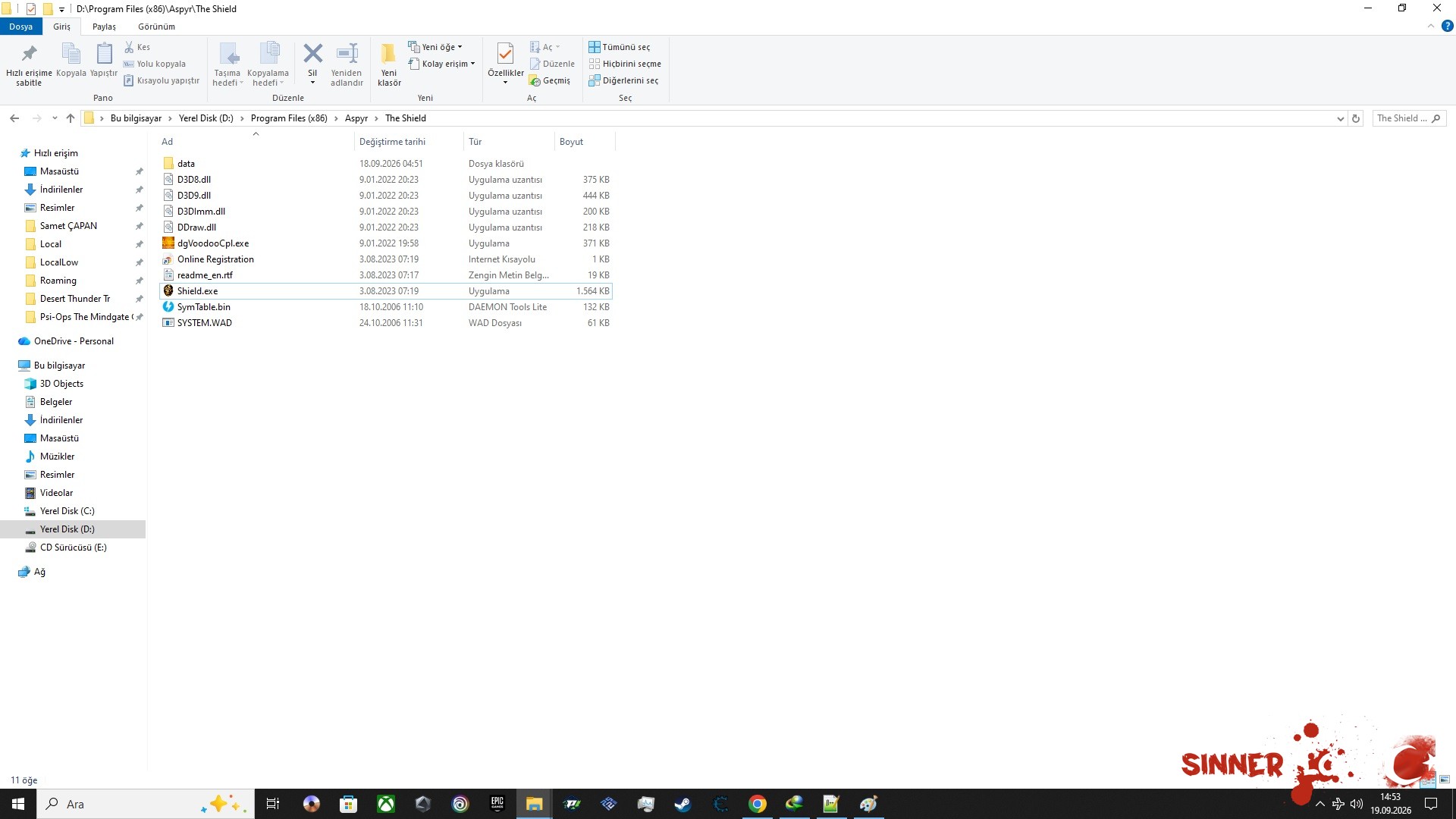Image resolution: width=1456 pixels, height=819 pixels.
Task: Select all with Tümünü seç
Action: [x=620, y=47]
